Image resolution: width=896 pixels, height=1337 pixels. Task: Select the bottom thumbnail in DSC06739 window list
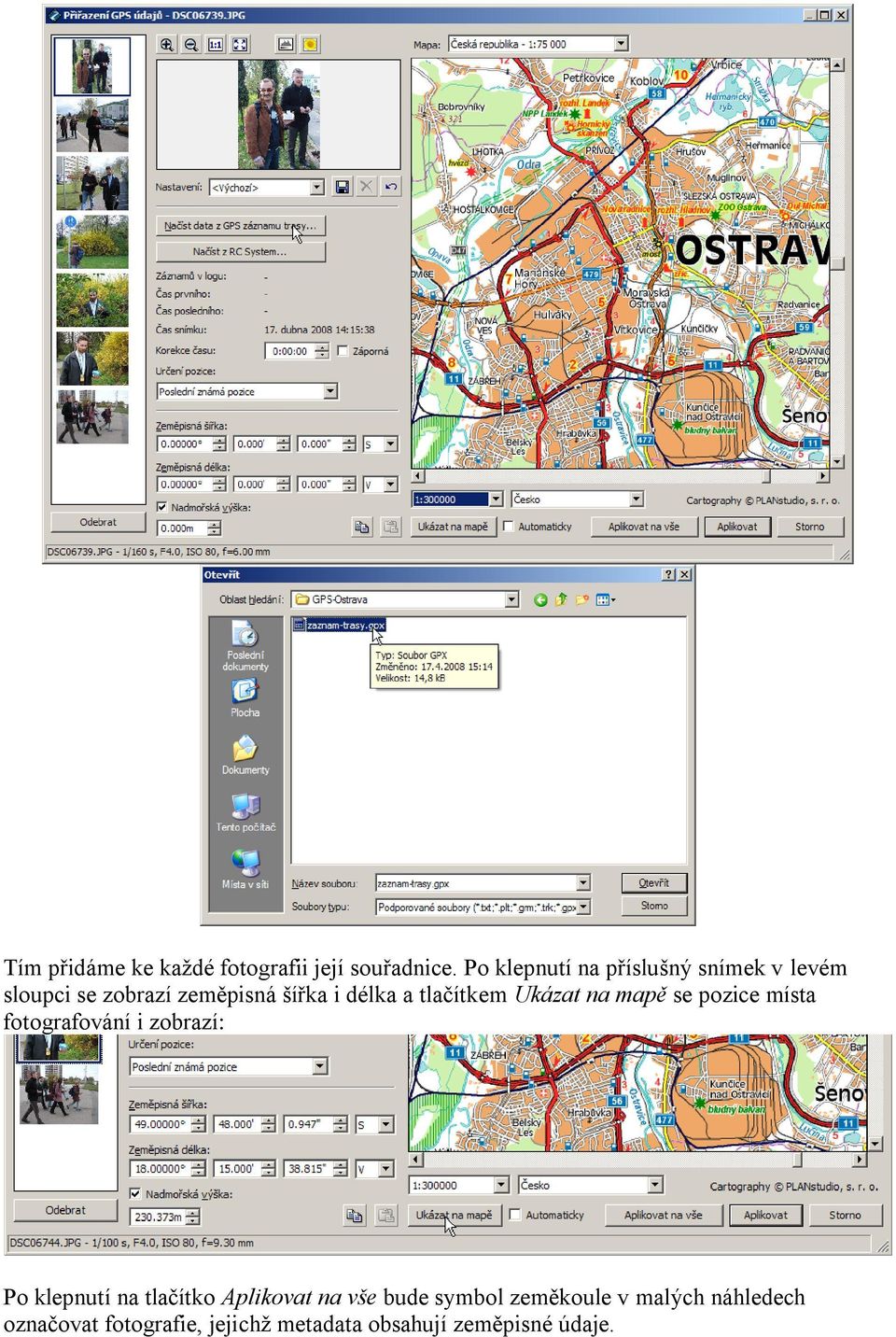pos(92,416)
